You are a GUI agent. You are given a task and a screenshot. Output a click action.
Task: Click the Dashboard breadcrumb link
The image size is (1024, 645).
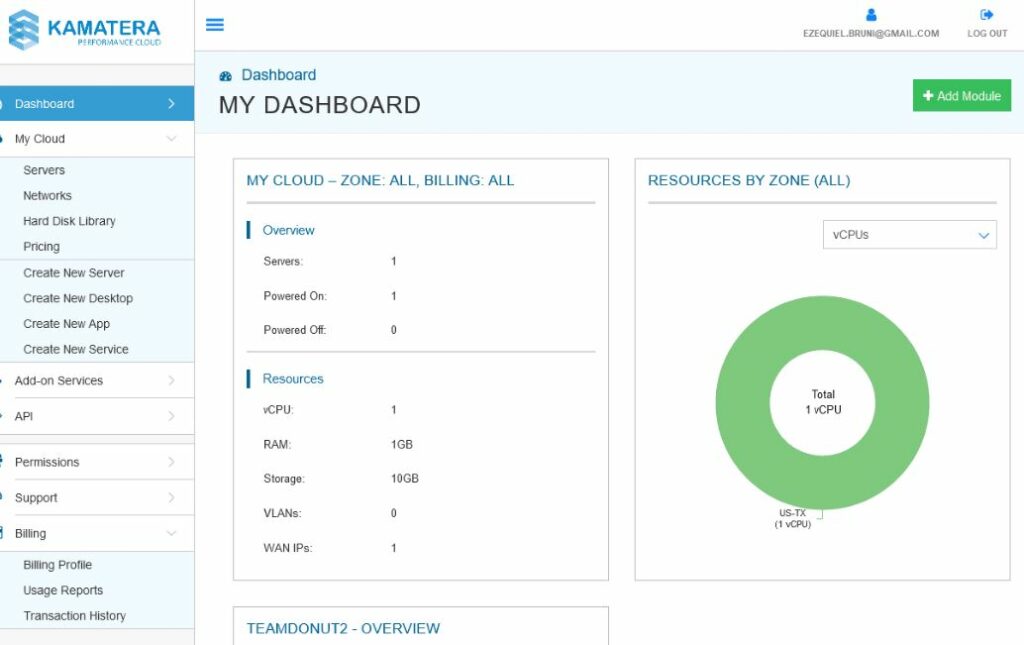278,75
